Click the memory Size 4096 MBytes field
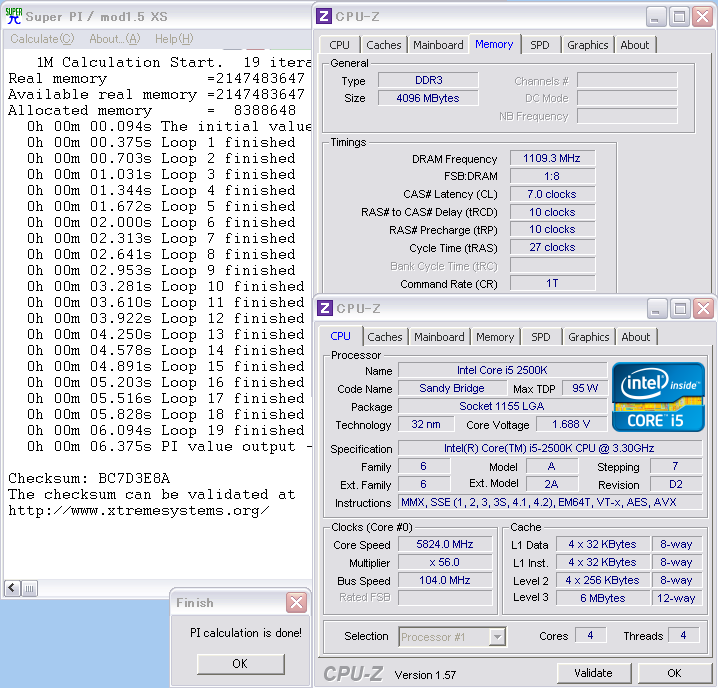The image size is (718, 688). point(428,98)
